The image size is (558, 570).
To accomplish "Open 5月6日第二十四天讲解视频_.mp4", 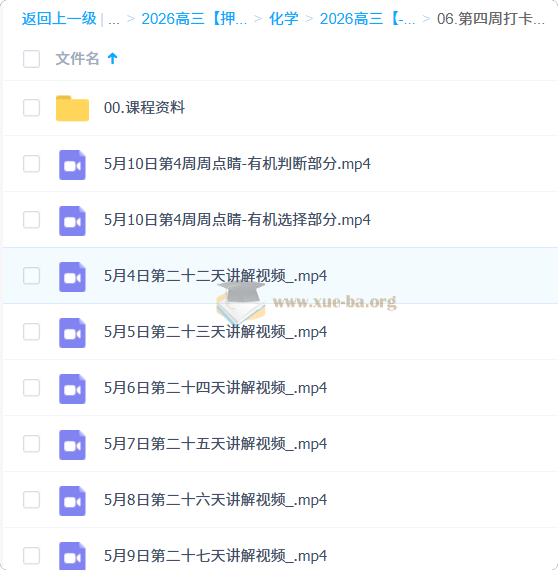I will tap(216, 388).
